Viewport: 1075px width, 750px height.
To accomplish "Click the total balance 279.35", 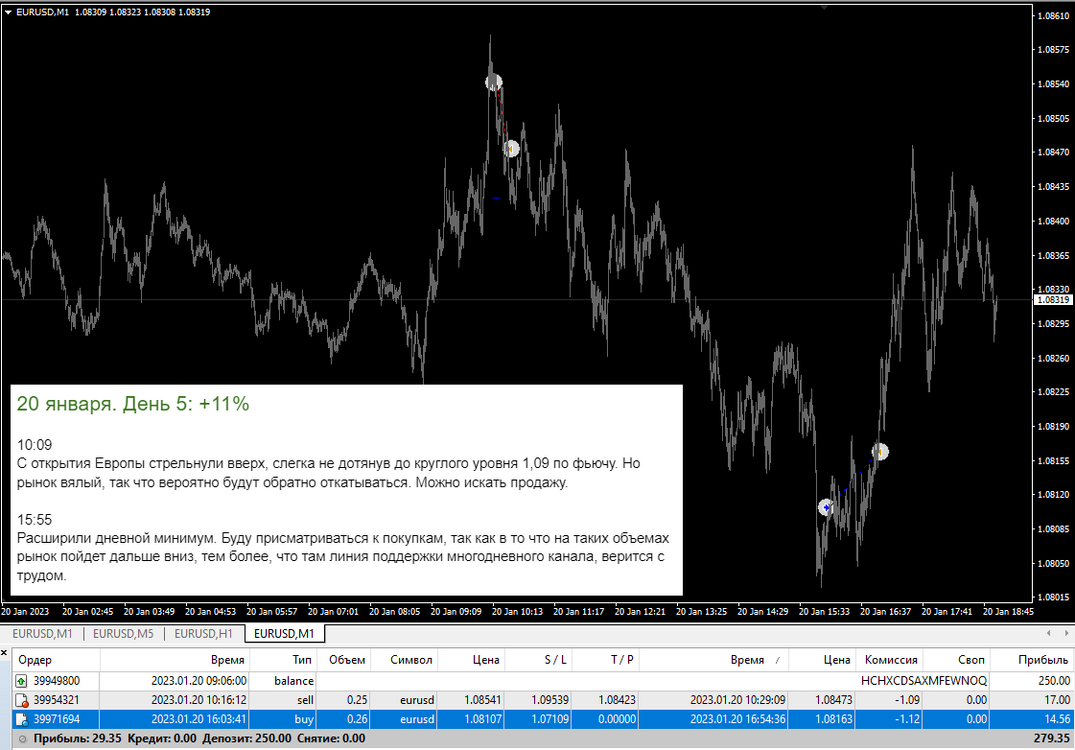I will [1052, 738].
